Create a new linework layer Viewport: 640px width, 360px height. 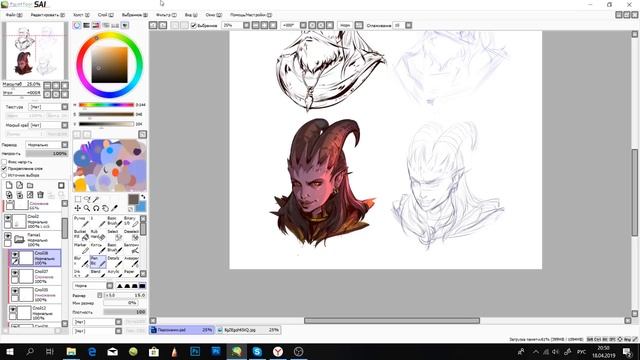pos(19,185)
